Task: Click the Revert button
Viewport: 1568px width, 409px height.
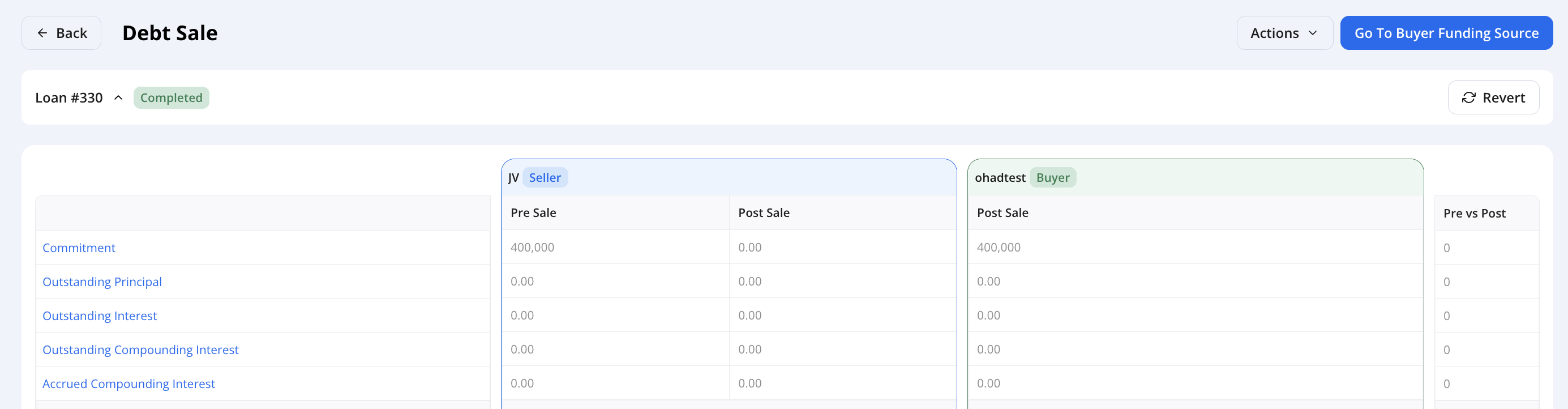Action: pyautogui.click(x=1493, y=97)
